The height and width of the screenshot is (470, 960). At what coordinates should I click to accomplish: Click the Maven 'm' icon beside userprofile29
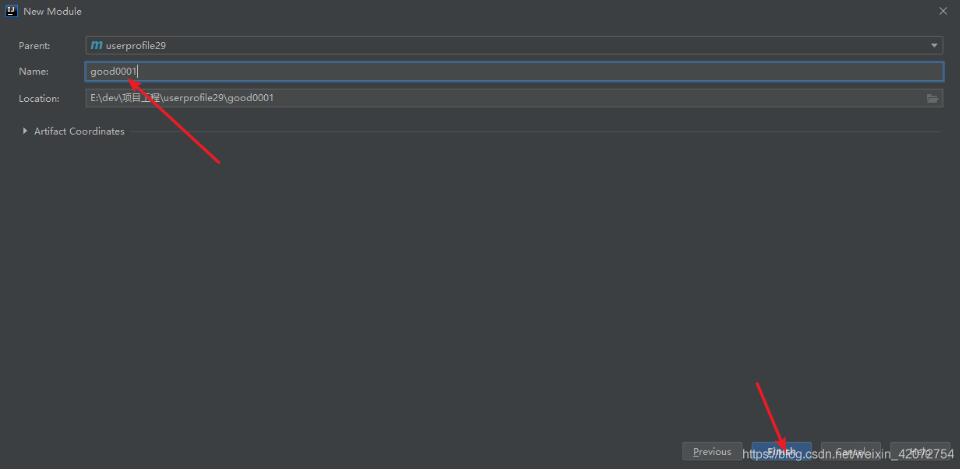click(x=96, y=45)
